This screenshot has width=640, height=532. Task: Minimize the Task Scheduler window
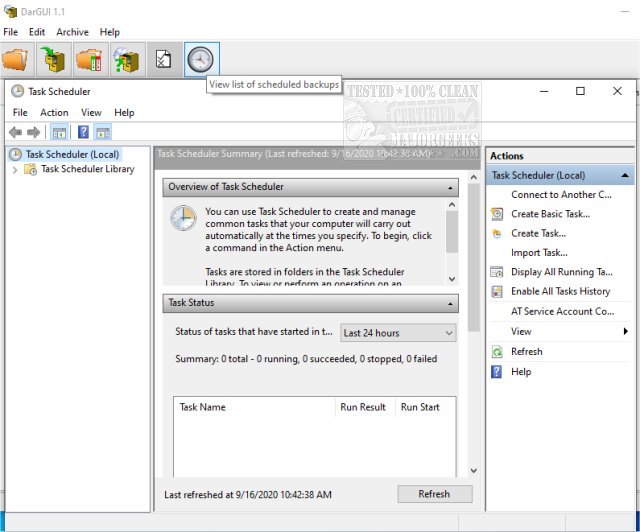tap(544, 91)
